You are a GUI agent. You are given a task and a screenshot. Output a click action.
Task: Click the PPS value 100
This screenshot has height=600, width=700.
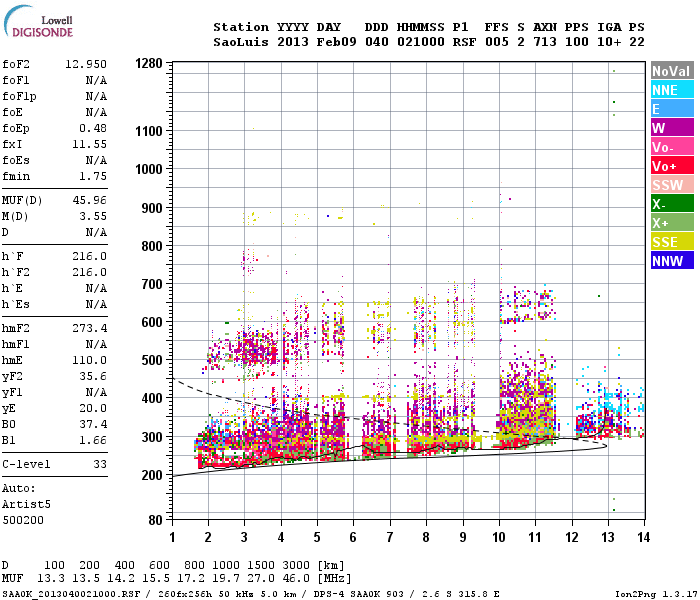(x=577, y=42)
